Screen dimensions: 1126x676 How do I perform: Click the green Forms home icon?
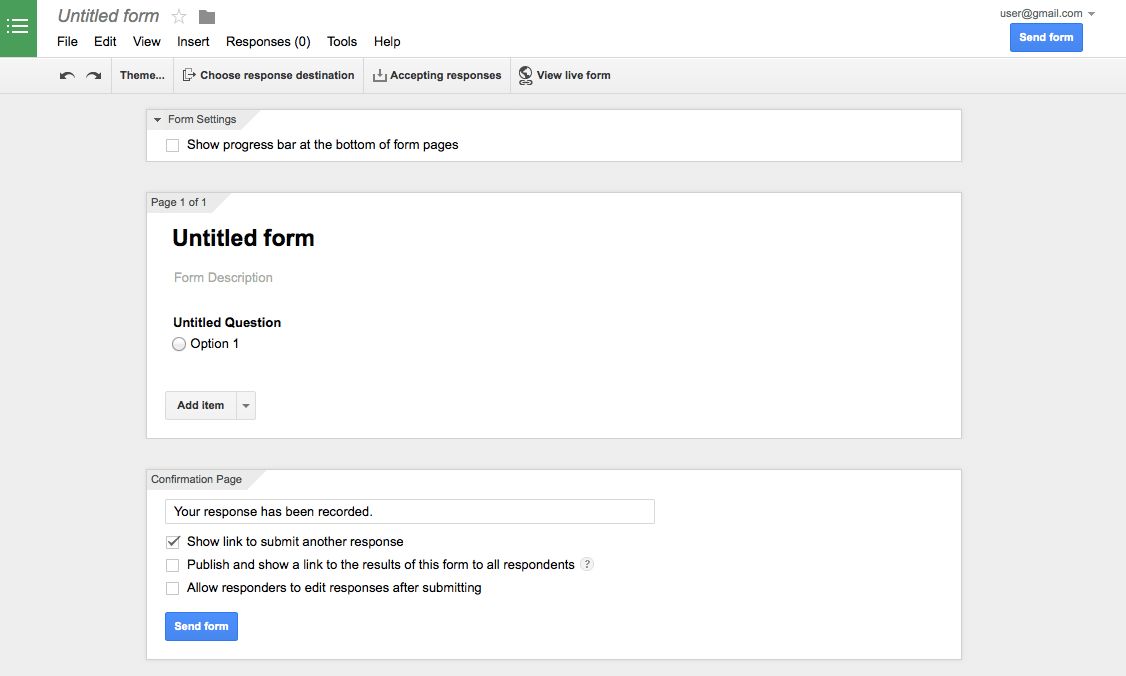pyautogui.click(x=18, y=27)
